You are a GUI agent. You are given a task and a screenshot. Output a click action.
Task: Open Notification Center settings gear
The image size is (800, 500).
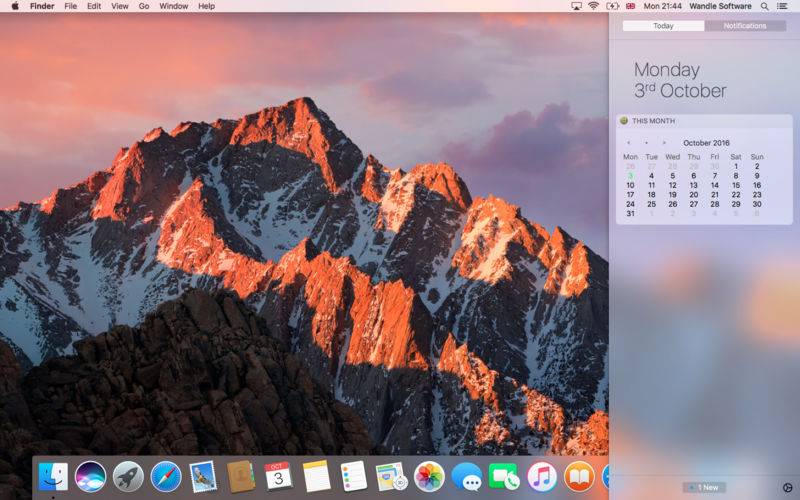787,487
